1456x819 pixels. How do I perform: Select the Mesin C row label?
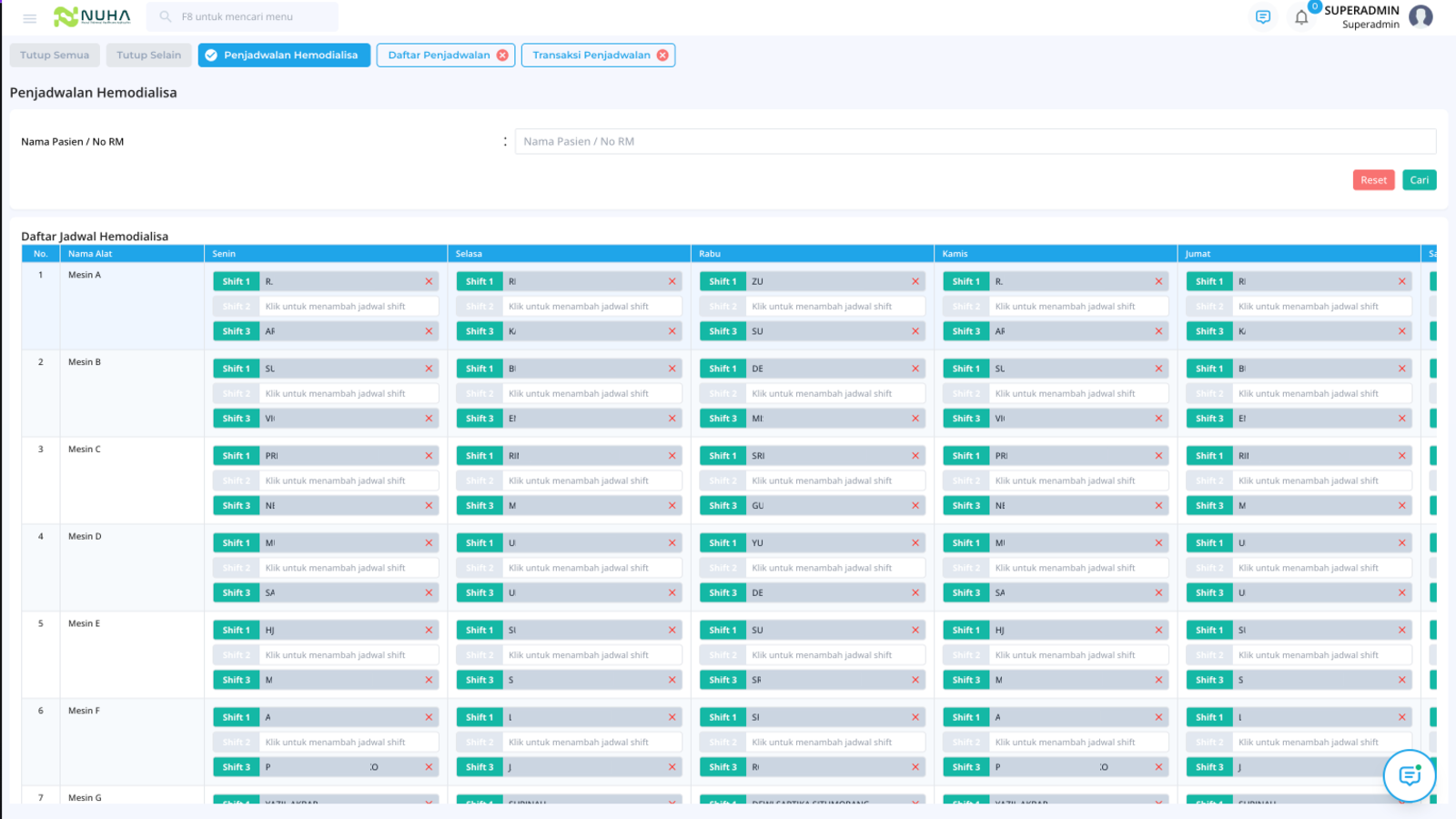pos(85,450)
